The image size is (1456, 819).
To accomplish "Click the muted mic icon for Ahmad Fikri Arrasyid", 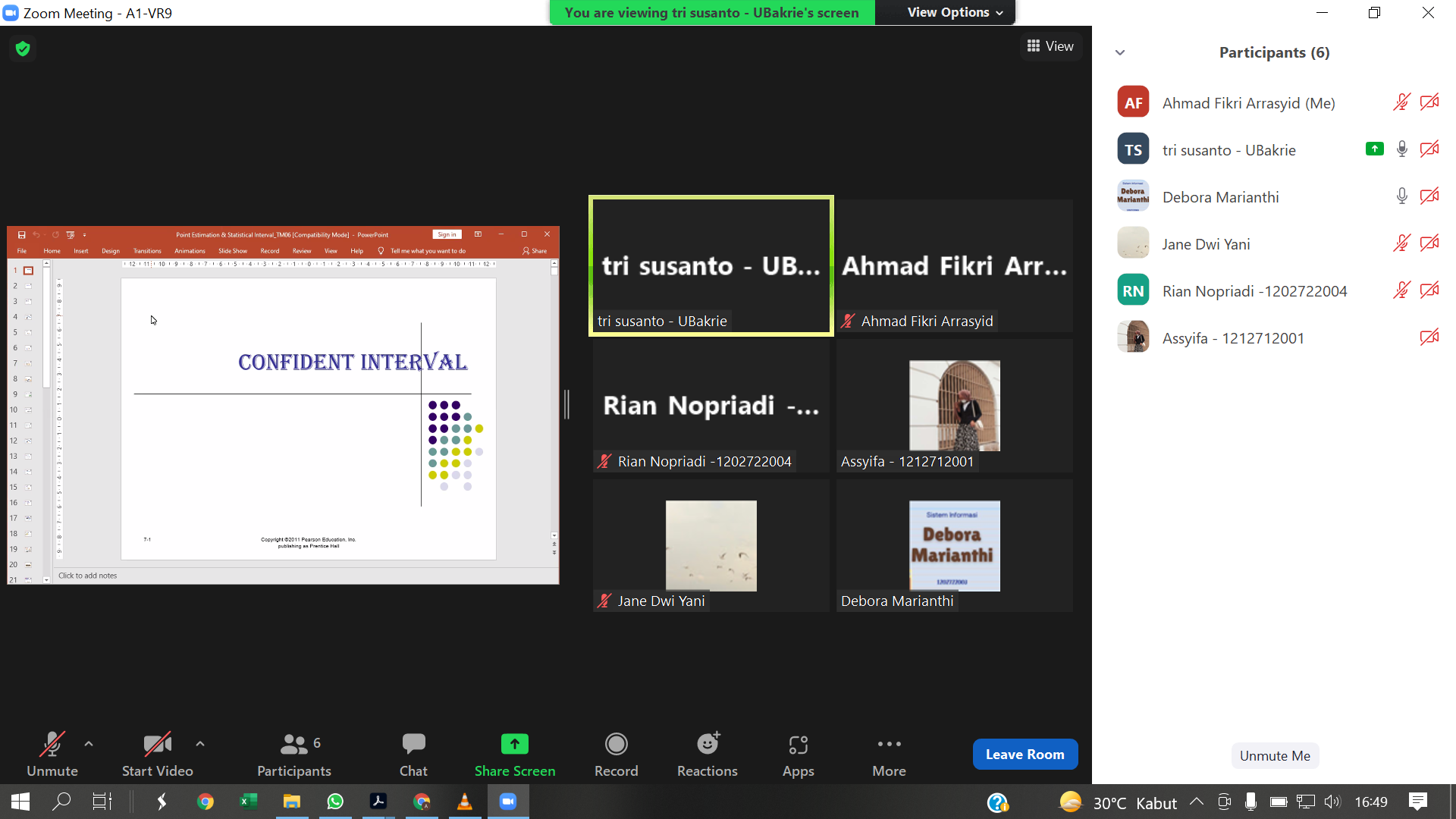I will click(x=1401, y=102).
